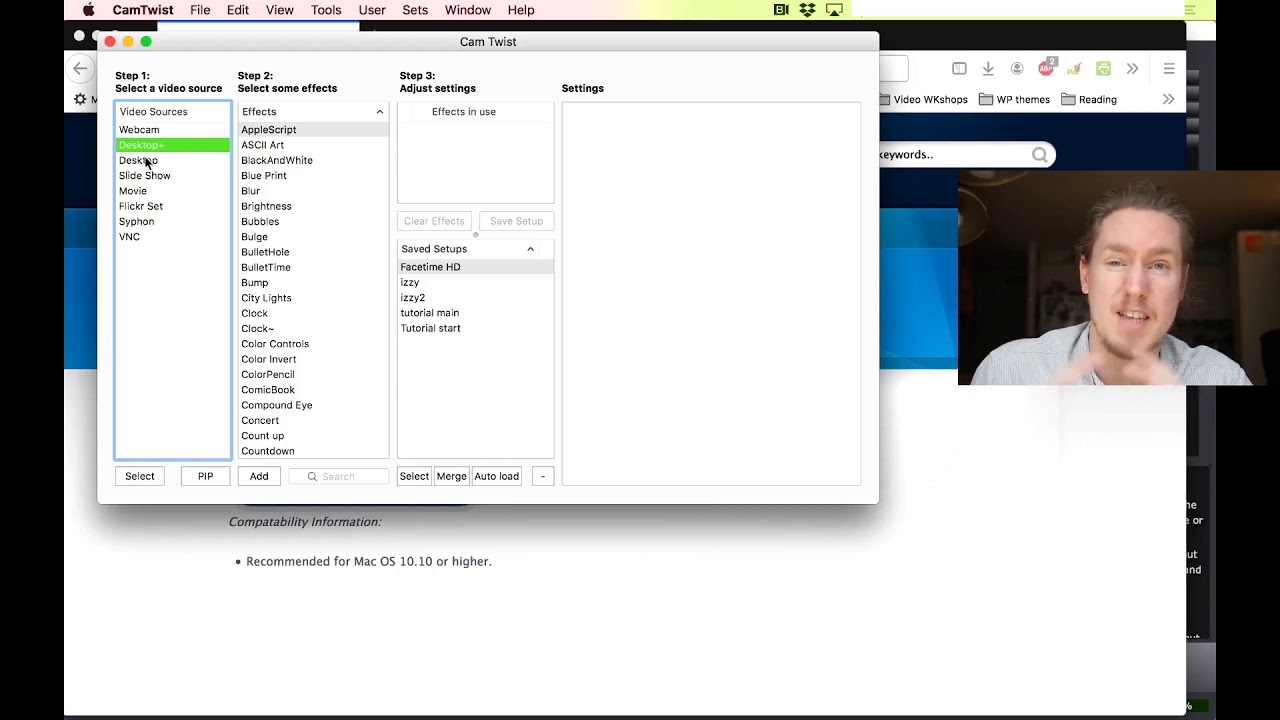Click the Save Setup button
Viewport: 1280px width, 720px height.
pyautogui.click(x=516, y=221)
